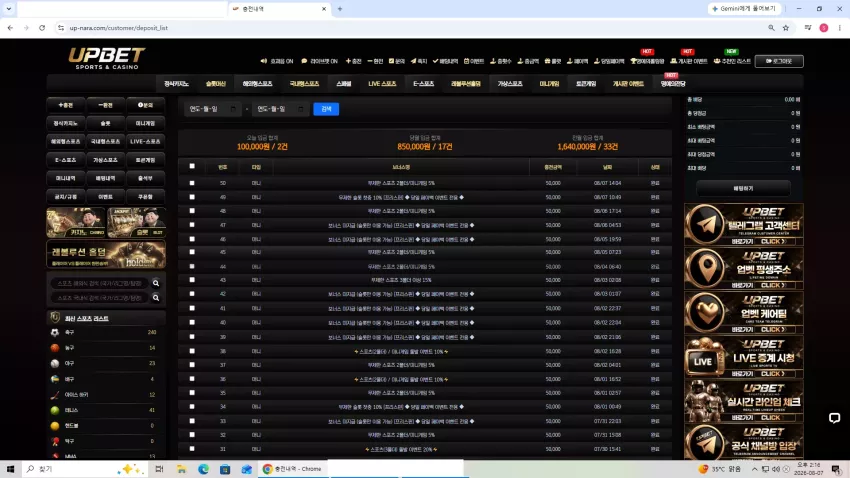Tick the select-all checkbox in table header
The height and width of the screenshot is (478, 850).
pyautogui.click(x=192, y=166)
